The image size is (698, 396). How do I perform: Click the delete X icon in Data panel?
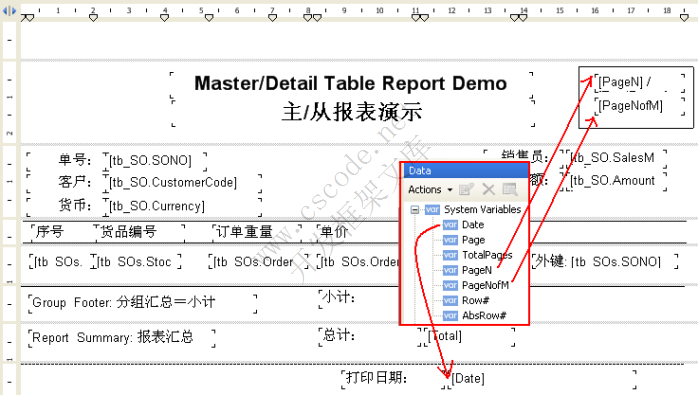pos(488,190)
